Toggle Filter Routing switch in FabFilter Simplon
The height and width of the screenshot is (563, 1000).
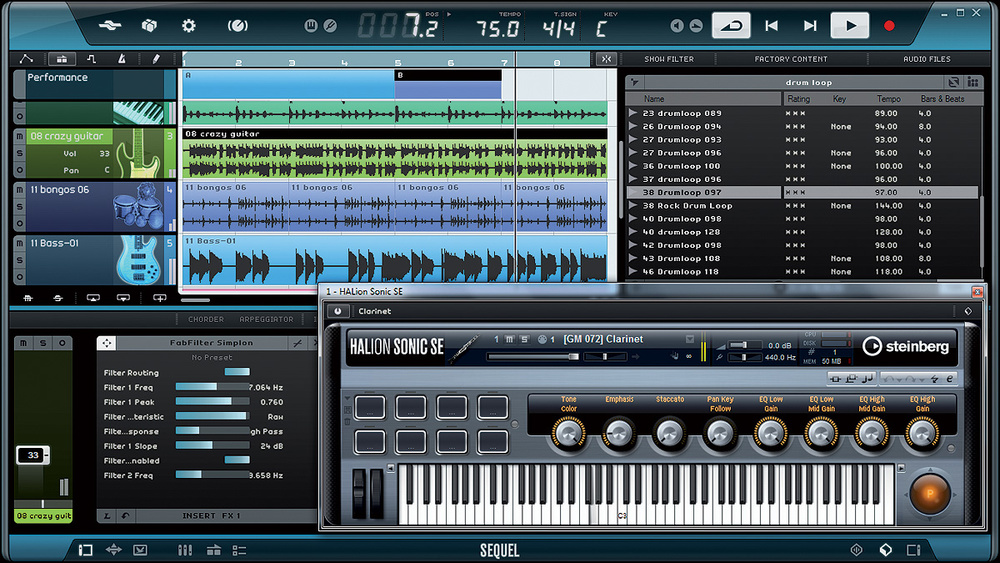coord(237,372)
